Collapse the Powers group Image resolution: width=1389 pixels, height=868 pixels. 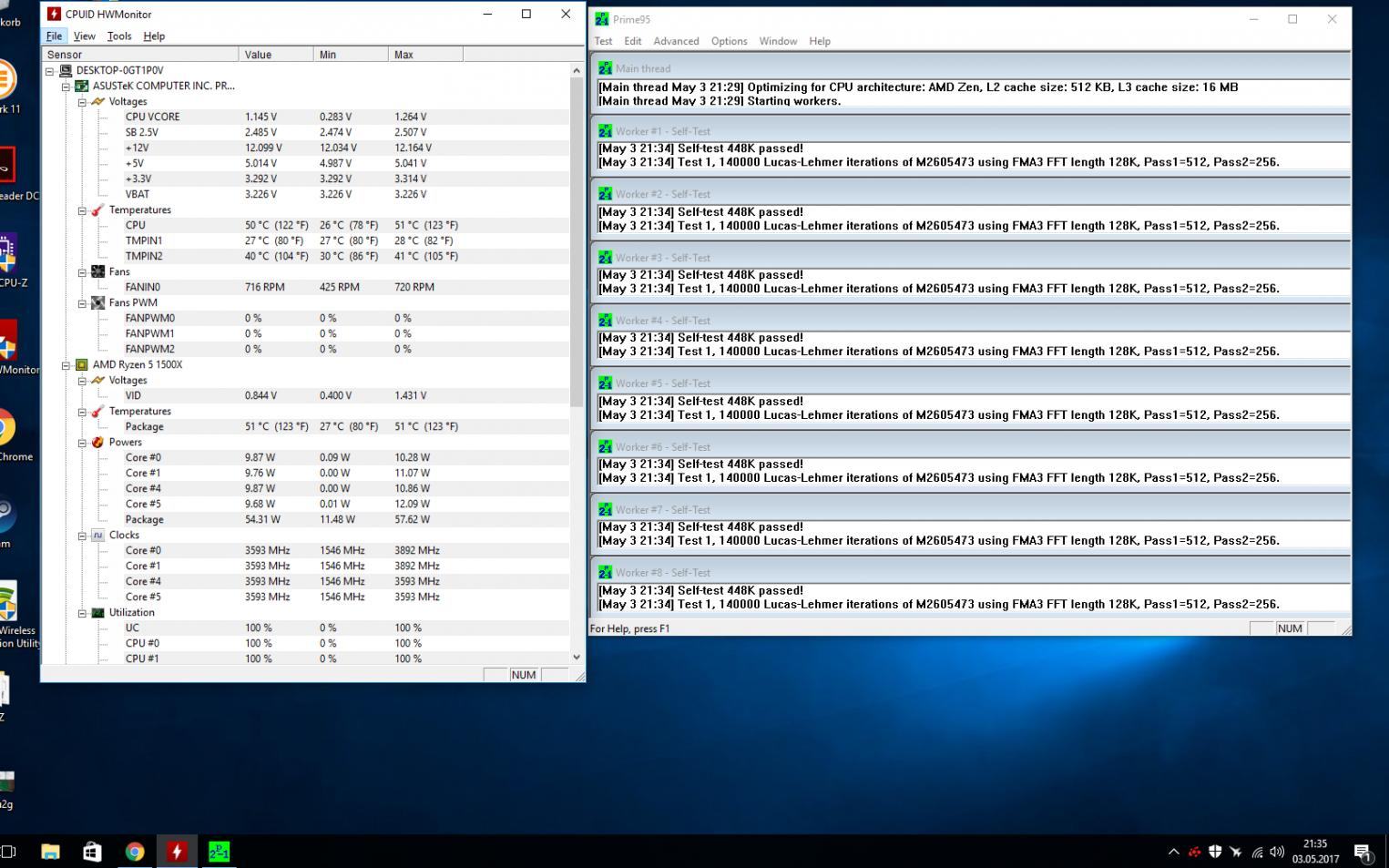[82, 443]
